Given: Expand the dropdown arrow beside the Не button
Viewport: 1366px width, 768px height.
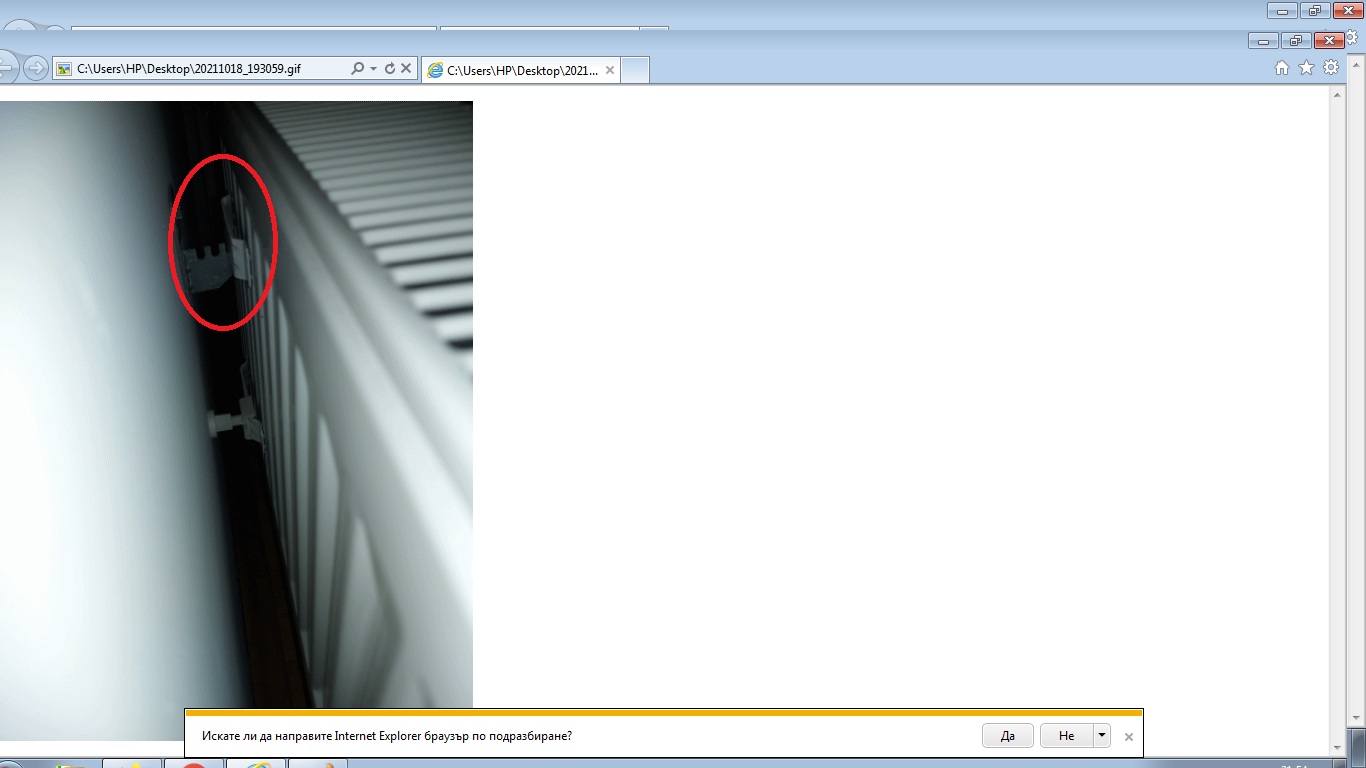Looking at the screenshot, I should coord(1102,736).
